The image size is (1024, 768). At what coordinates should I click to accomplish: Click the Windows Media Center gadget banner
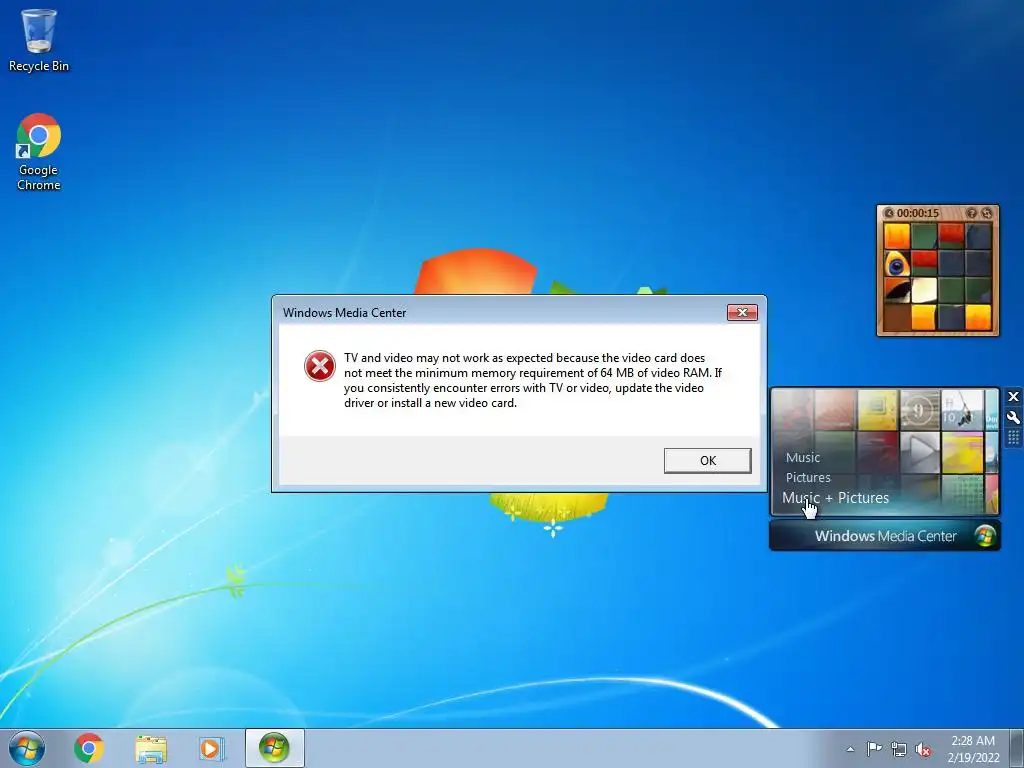coord(884,536)
